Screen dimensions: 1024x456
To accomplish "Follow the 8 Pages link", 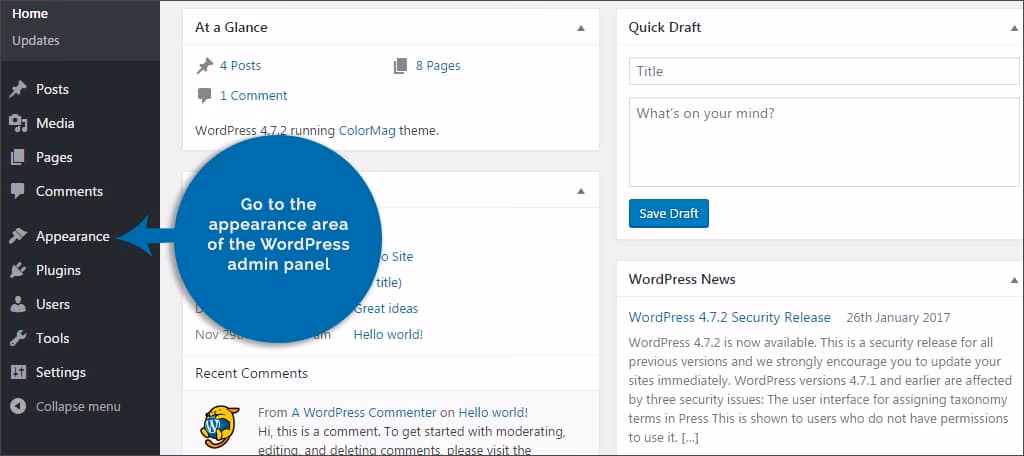I will [438, 65].
